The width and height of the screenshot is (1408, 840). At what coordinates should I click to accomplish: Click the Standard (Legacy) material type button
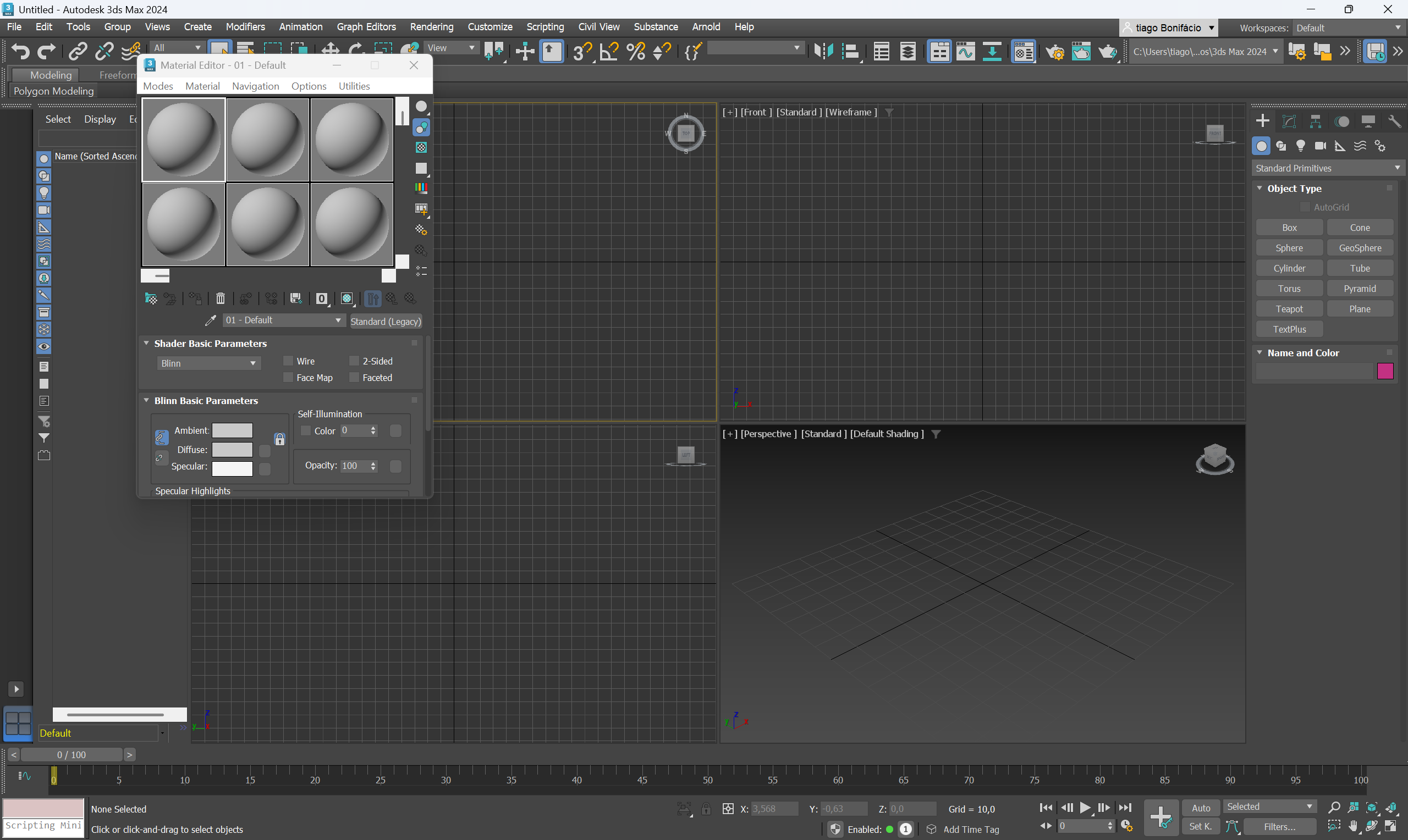tap(386, 321)
